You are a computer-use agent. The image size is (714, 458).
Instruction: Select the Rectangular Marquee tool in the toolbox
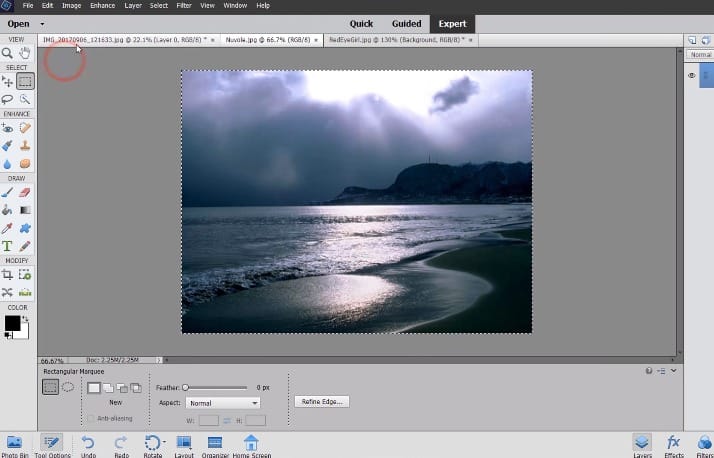(x=25, y=81)
